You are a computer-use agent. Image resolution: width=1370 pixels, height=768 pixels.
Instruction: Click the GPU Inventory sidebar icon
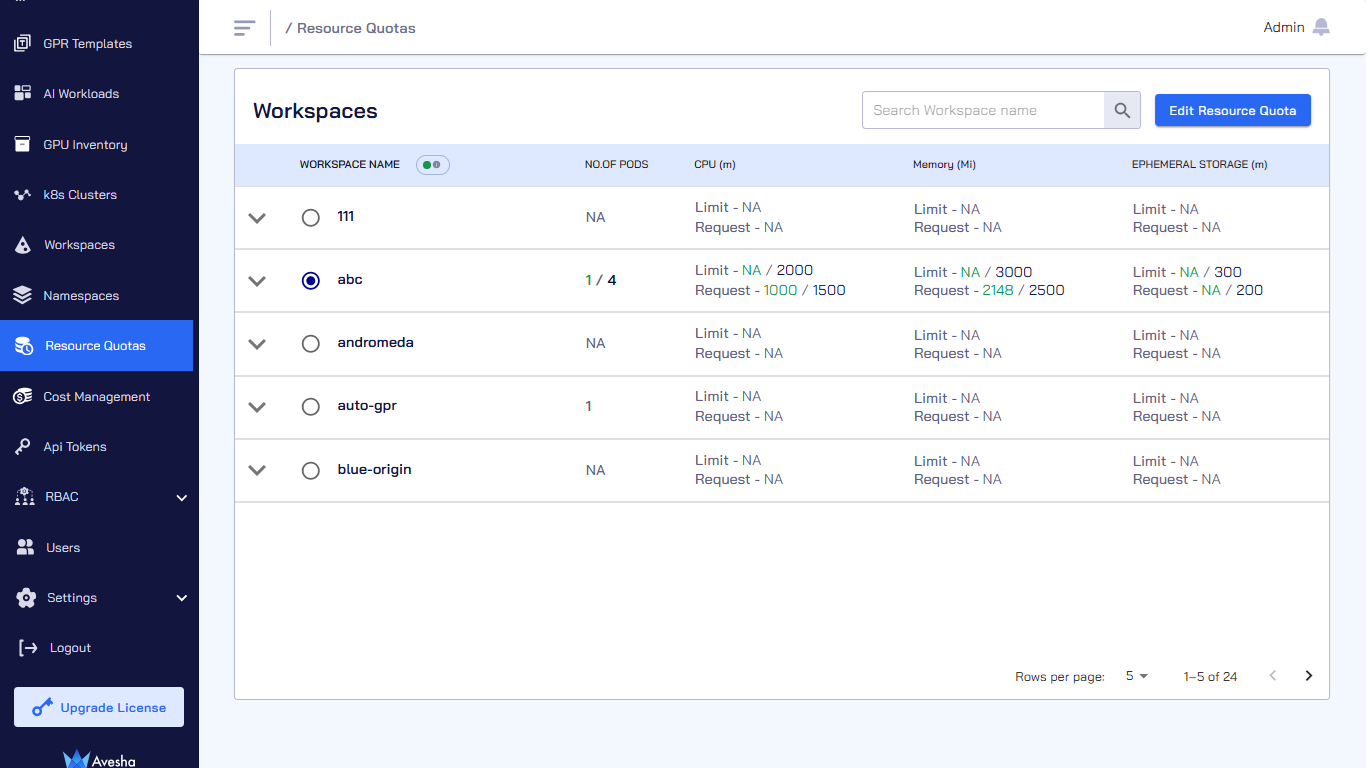[22, 144]
